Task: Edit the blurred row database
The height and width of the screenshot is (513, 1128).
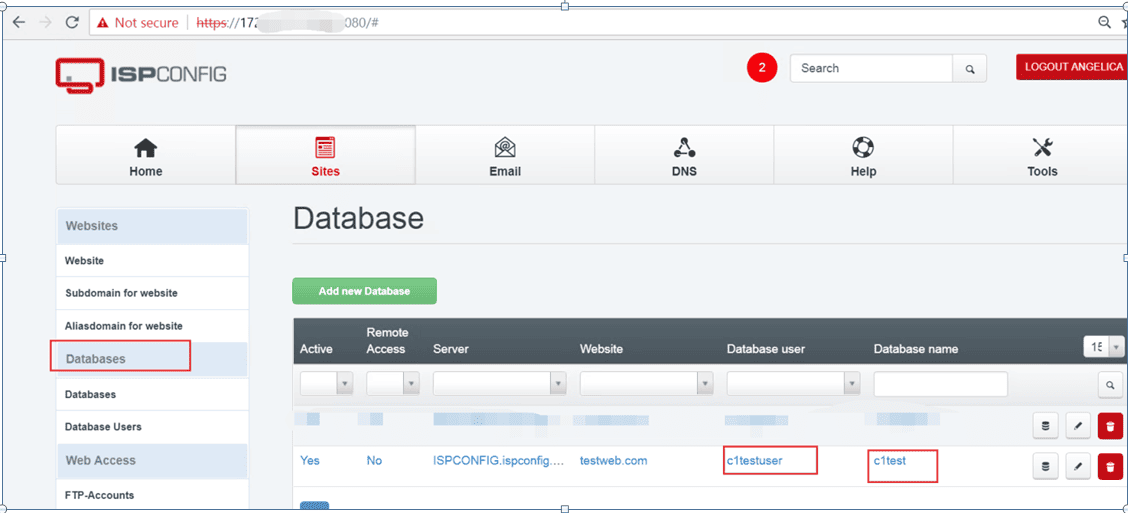Action: (x=1078, y=426)
